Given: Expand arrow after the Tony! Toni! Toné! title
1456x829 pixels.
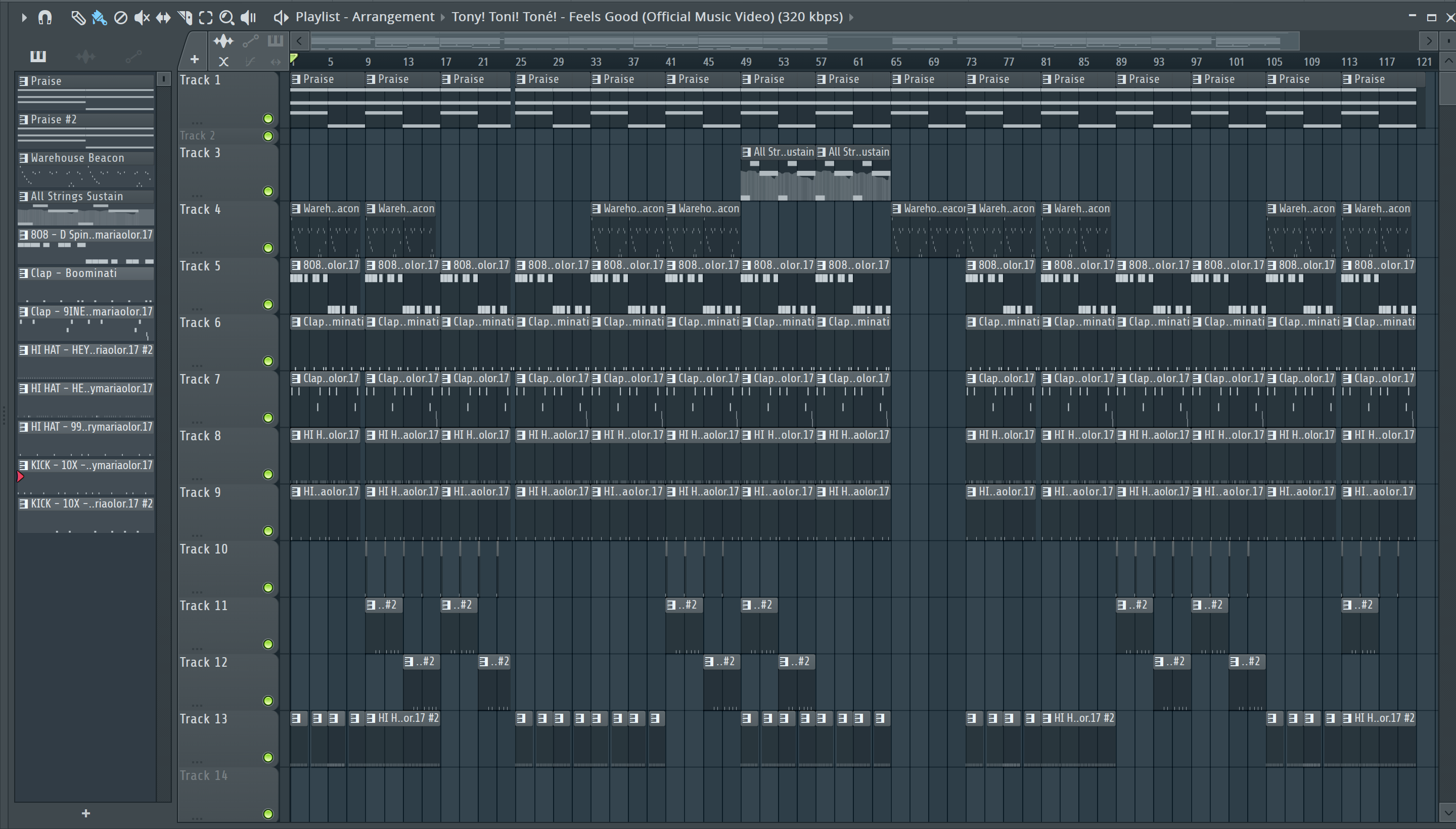Looking at the screenshot, I should (851, 17).
